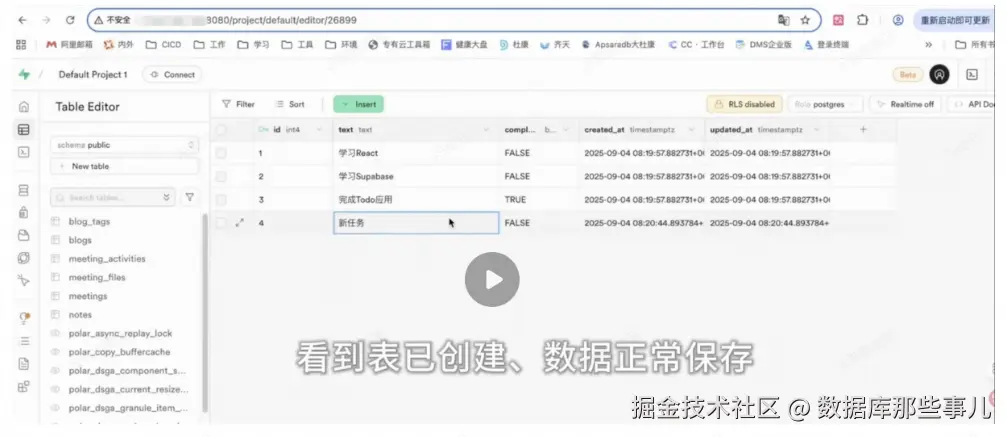Screen dimensions: 1007x437
Task: Check the checkbox for row id 3
Action: click(x=221, y=200)
